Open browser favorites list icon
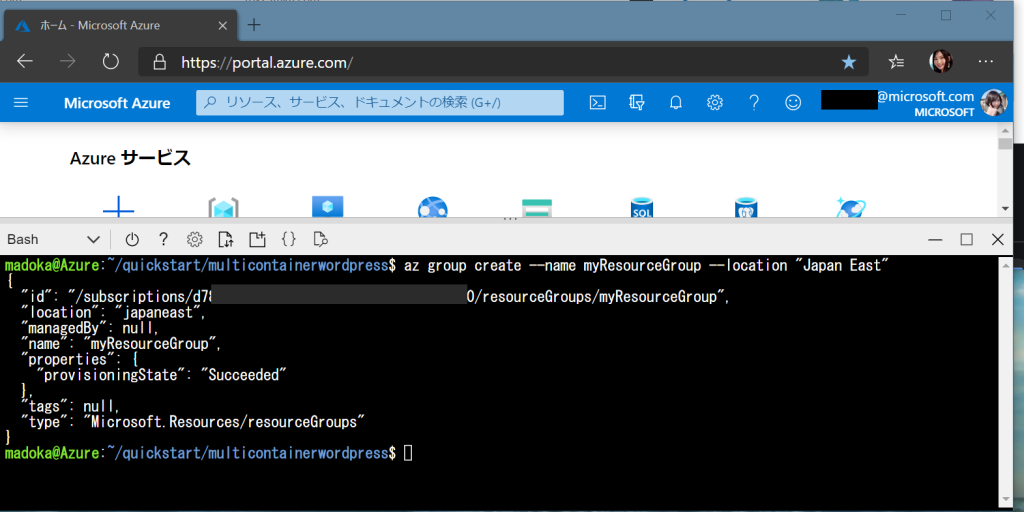Screen dimensions: 1024x512 pos(897,62)
